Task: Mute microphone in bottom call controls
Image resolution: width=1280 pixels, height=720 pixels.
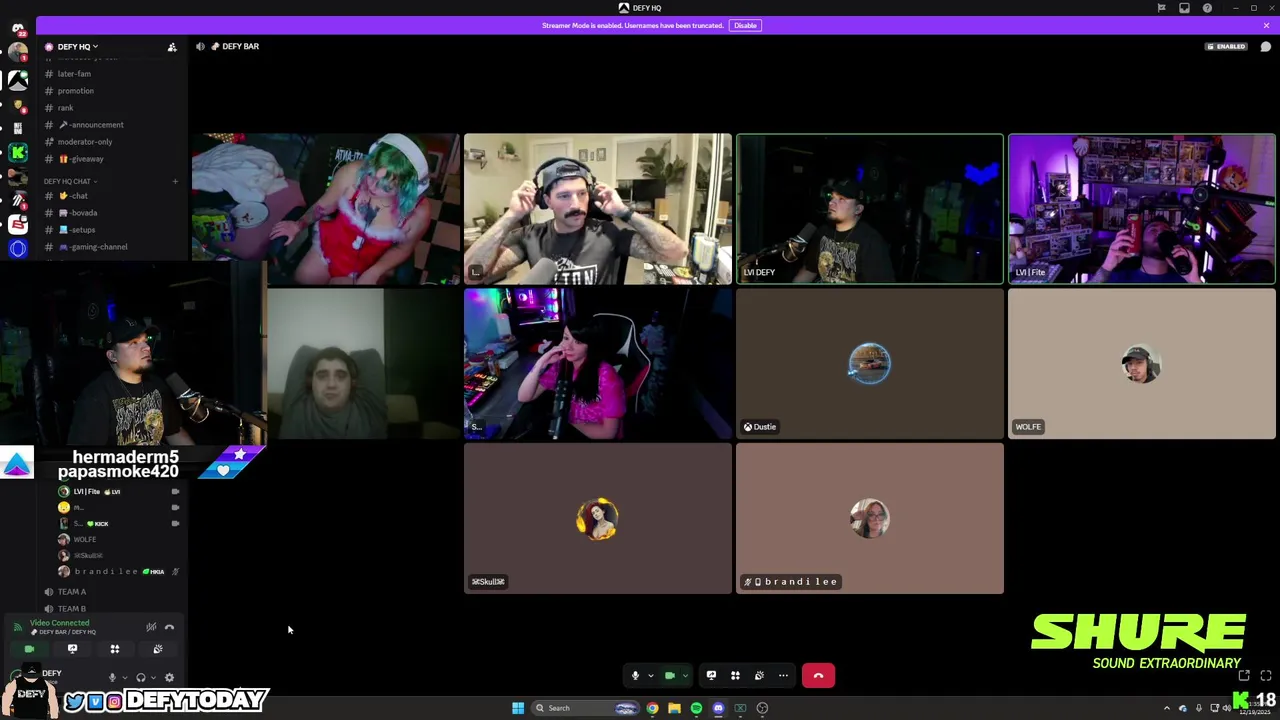Action: tap(635, 676)
